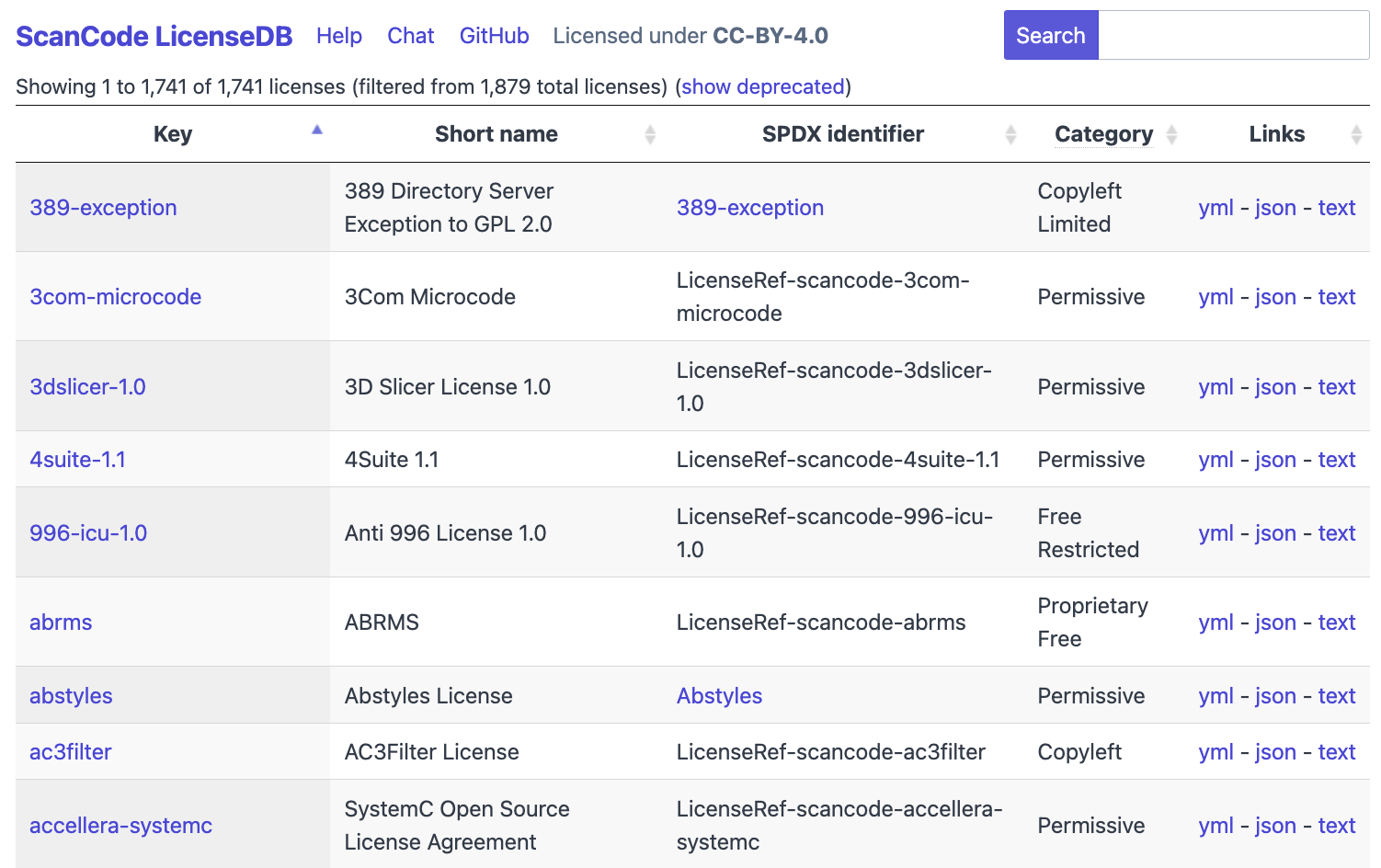Sort by the Category column header
Viewport: 1381px width, 868px height.
[x=1102, y=134]
